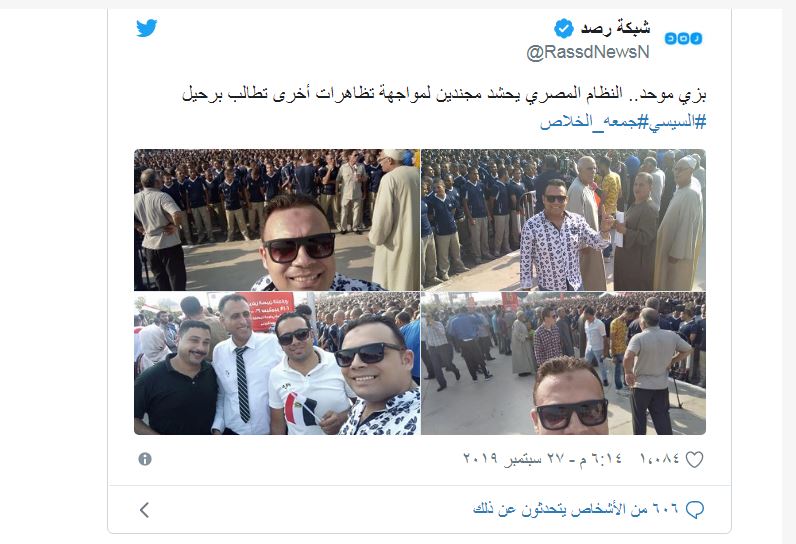Image resolution: width=796 pixels, height=544 pixels.
Task: Click the blue verified badge
Action: 563,28
